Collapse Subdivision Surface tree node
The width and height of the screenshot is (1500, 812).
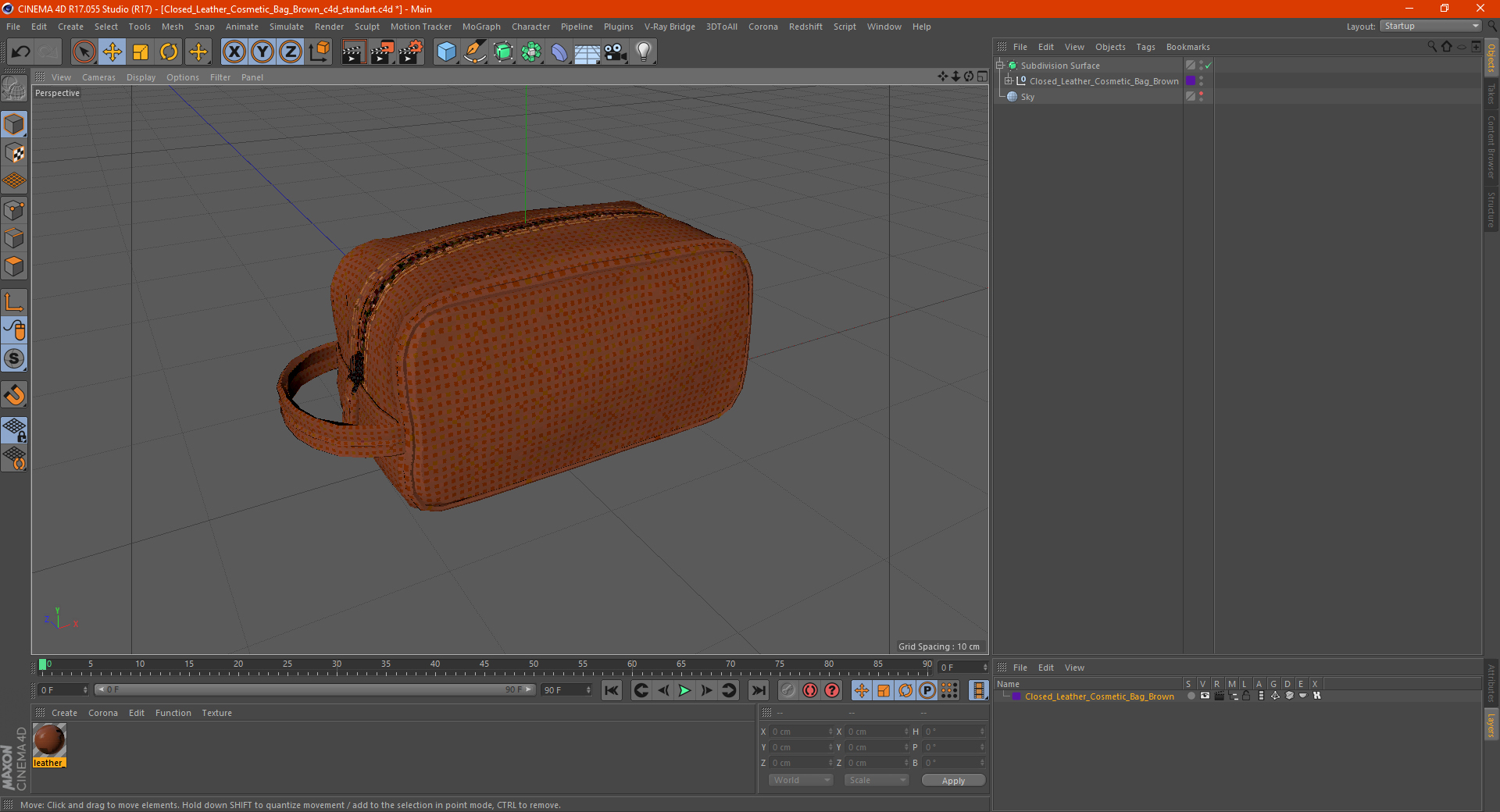(x=999, y=66)
